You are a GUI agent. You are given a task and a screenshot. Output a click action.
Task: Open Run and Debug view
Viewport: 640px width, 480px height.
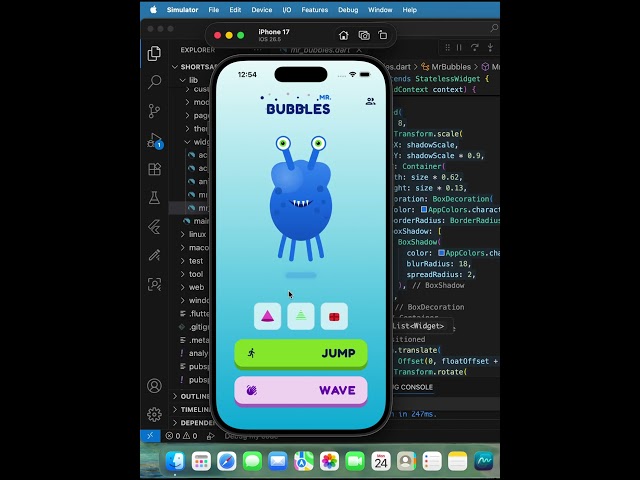coord(155,140)
